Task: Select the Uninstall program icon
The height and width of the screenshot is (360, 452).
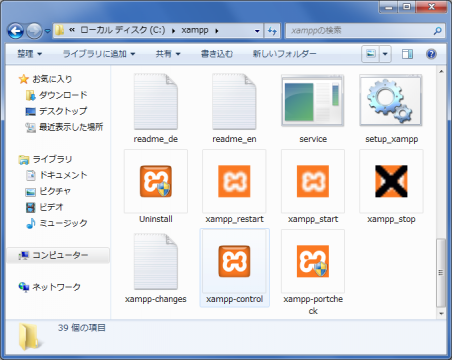Action: 156,181
